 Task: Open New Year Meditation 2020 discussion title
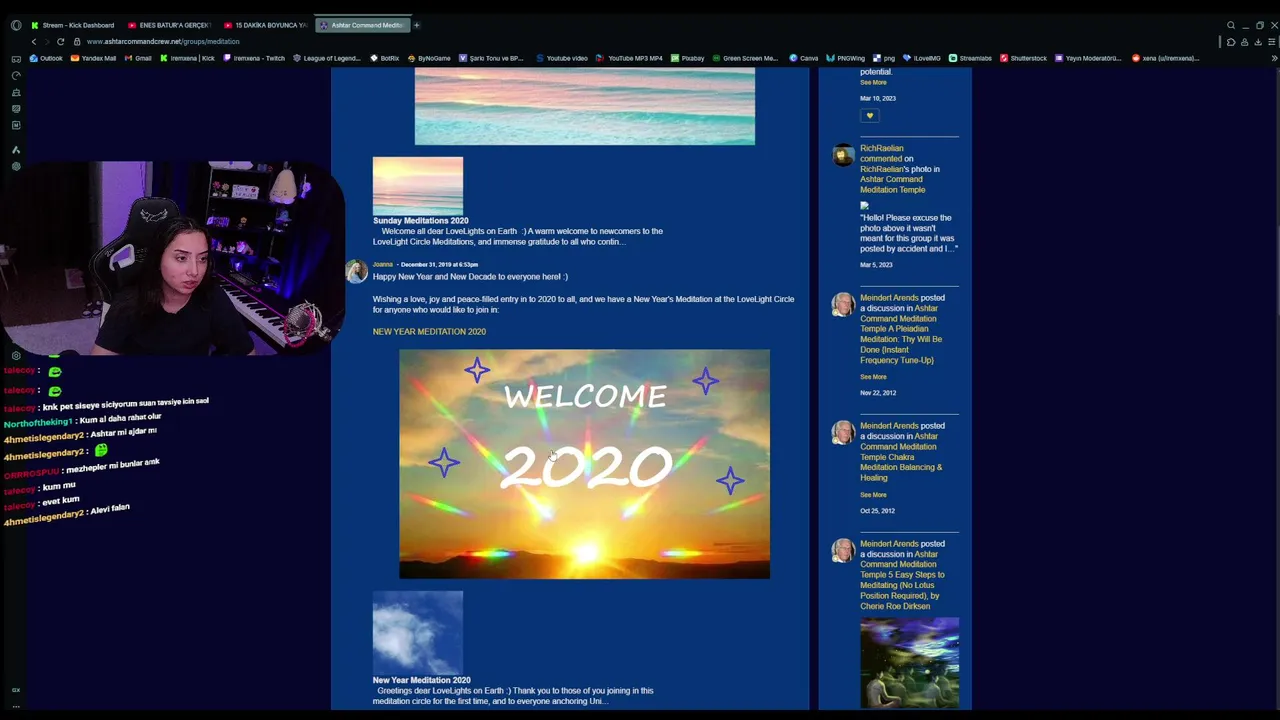pos(421,680)
